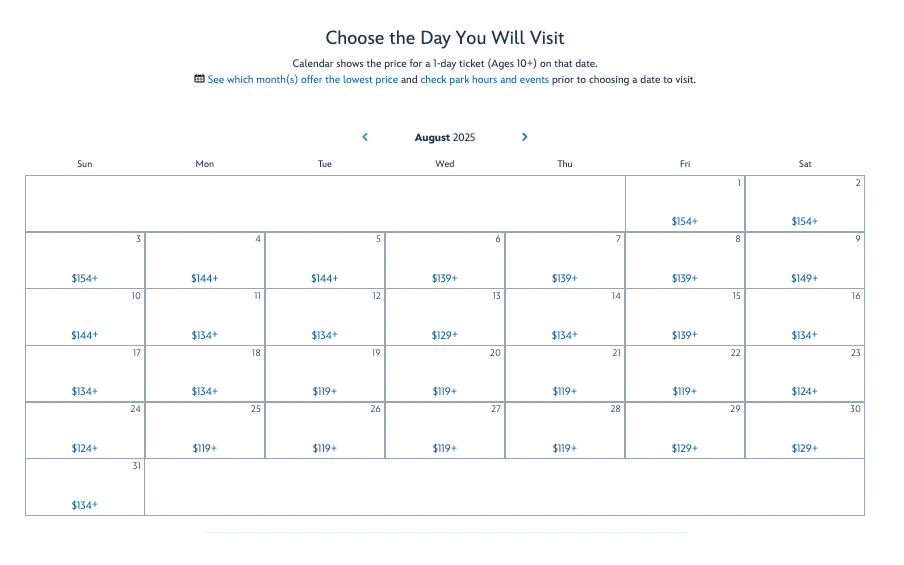The width and height of the screenshot is (904, 565).
Task: Go to the previous month arrow
Action: [365, 137]
